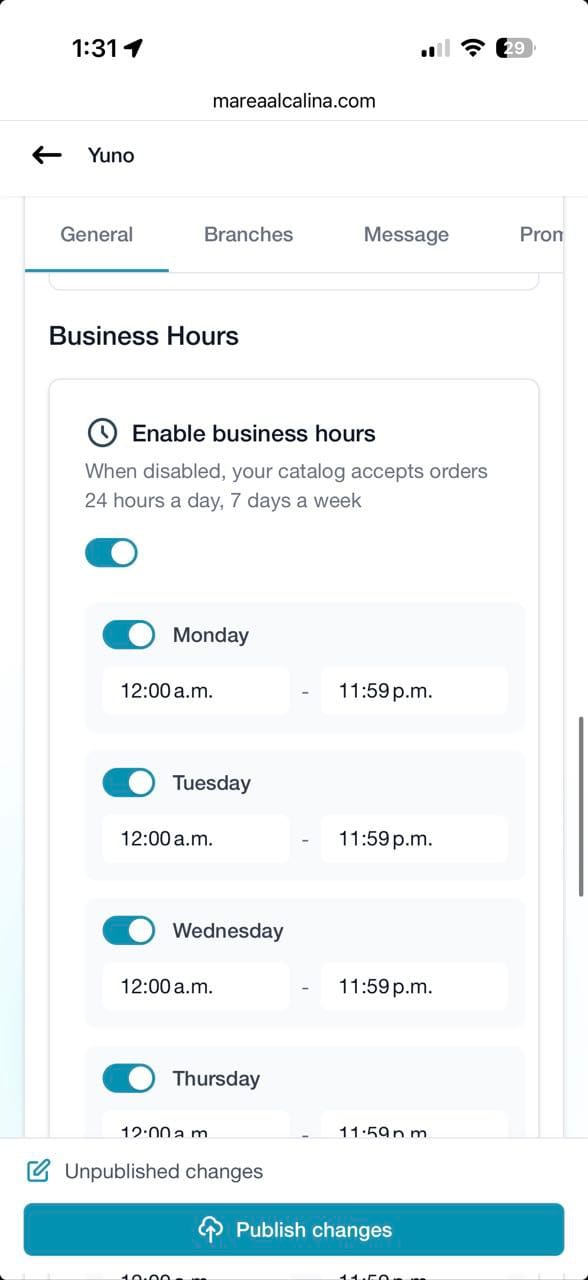Open Wednesday's end time selector
The height and width of the screenshot is (1280, 588).
click(x=414, y=986)
